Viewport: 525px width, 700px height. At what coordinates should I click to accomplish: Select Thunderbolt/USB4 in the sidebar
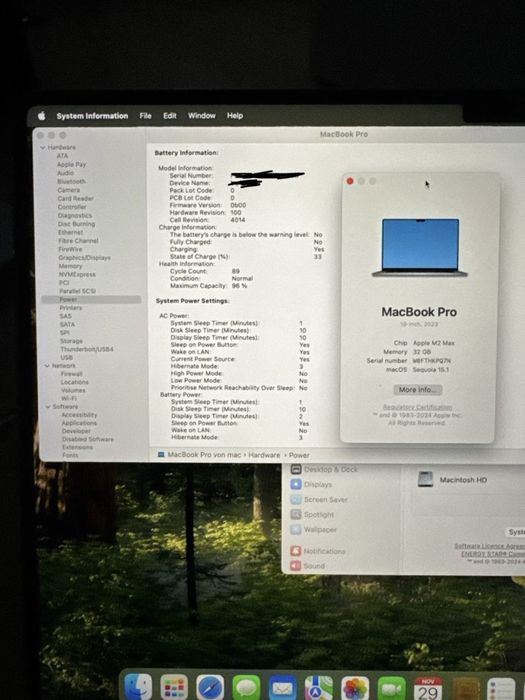coord(87,349)
